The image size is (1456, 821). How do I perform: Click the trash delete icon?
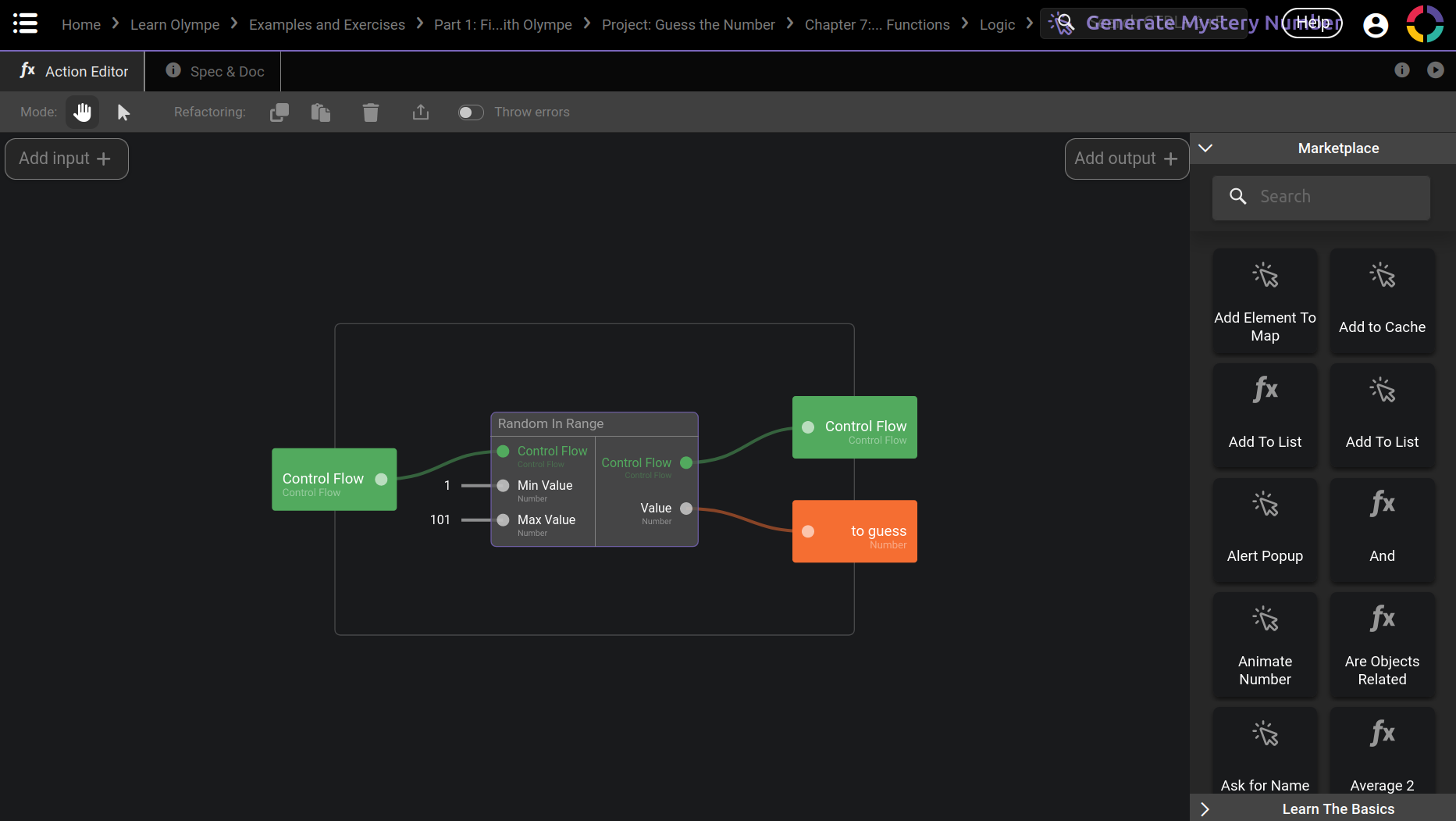pos(371,112)
